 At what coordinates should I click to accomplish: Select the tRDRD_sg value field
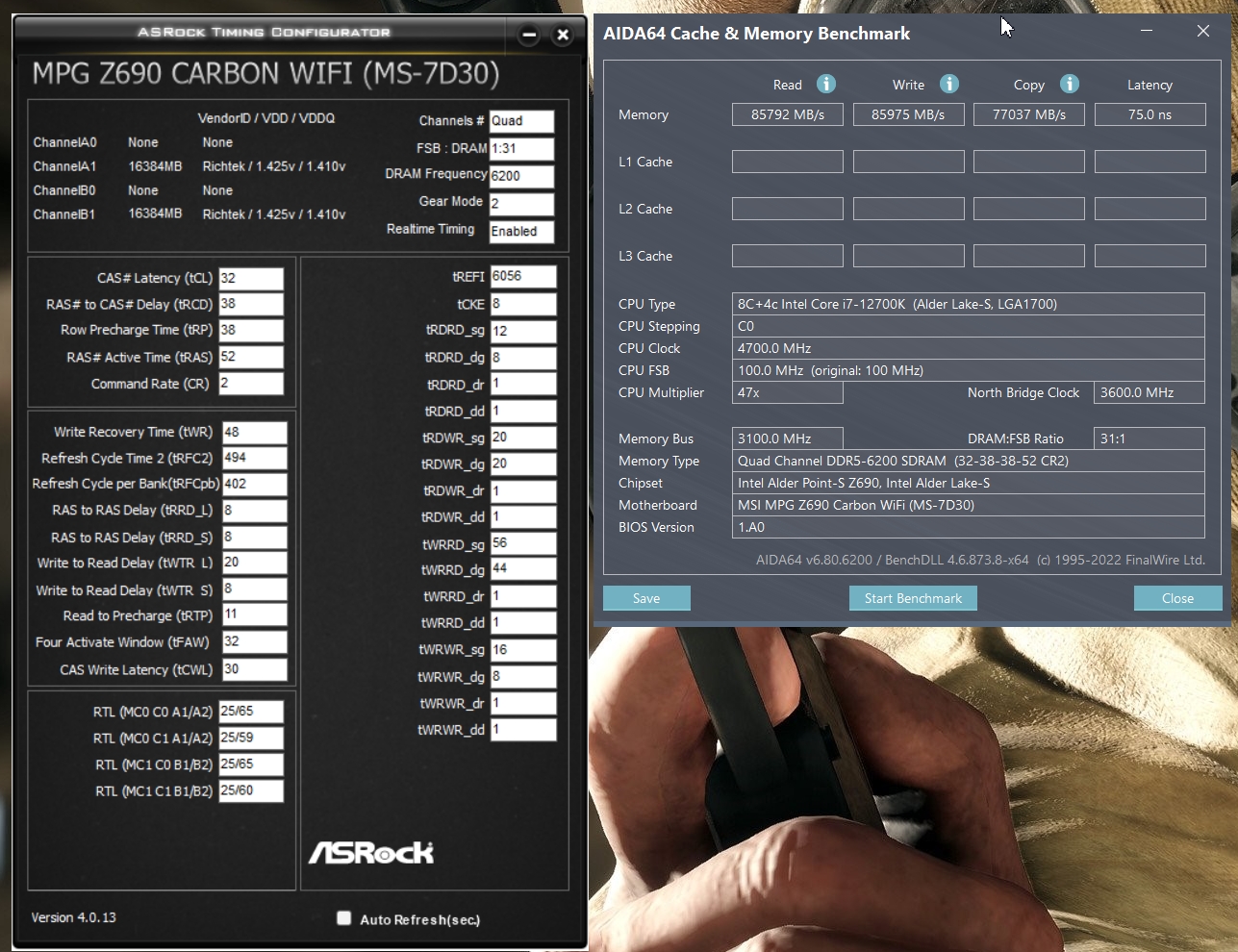point(523,331)
